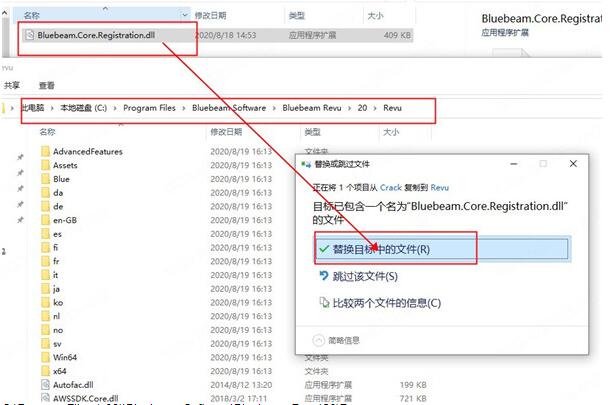Go to 此电脑 in the address bar
Viewport: 616px width, 405px height.
[32, 108]
